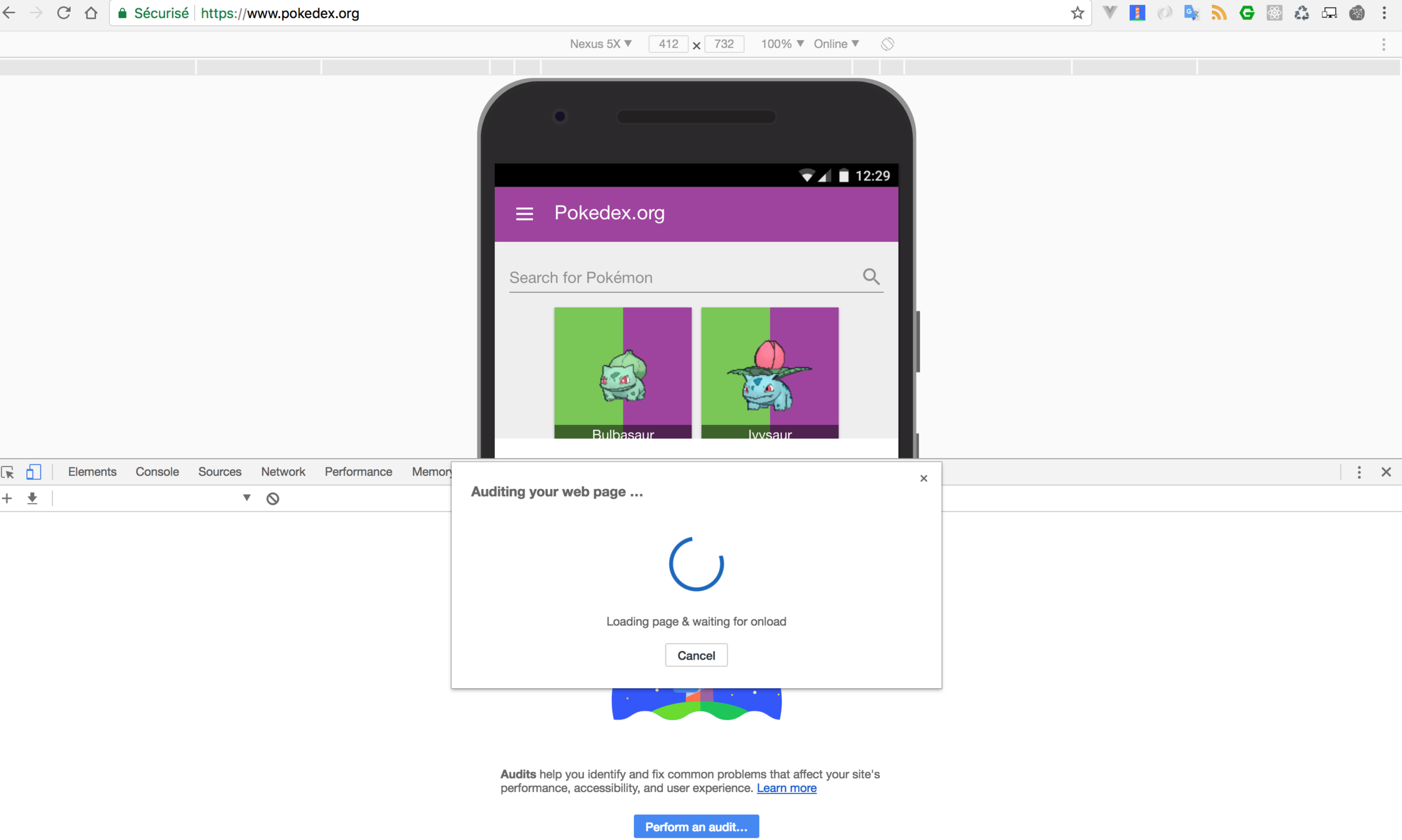
Task: Select the Bulbasaur thumbnail card
Action: coord(623,373)
